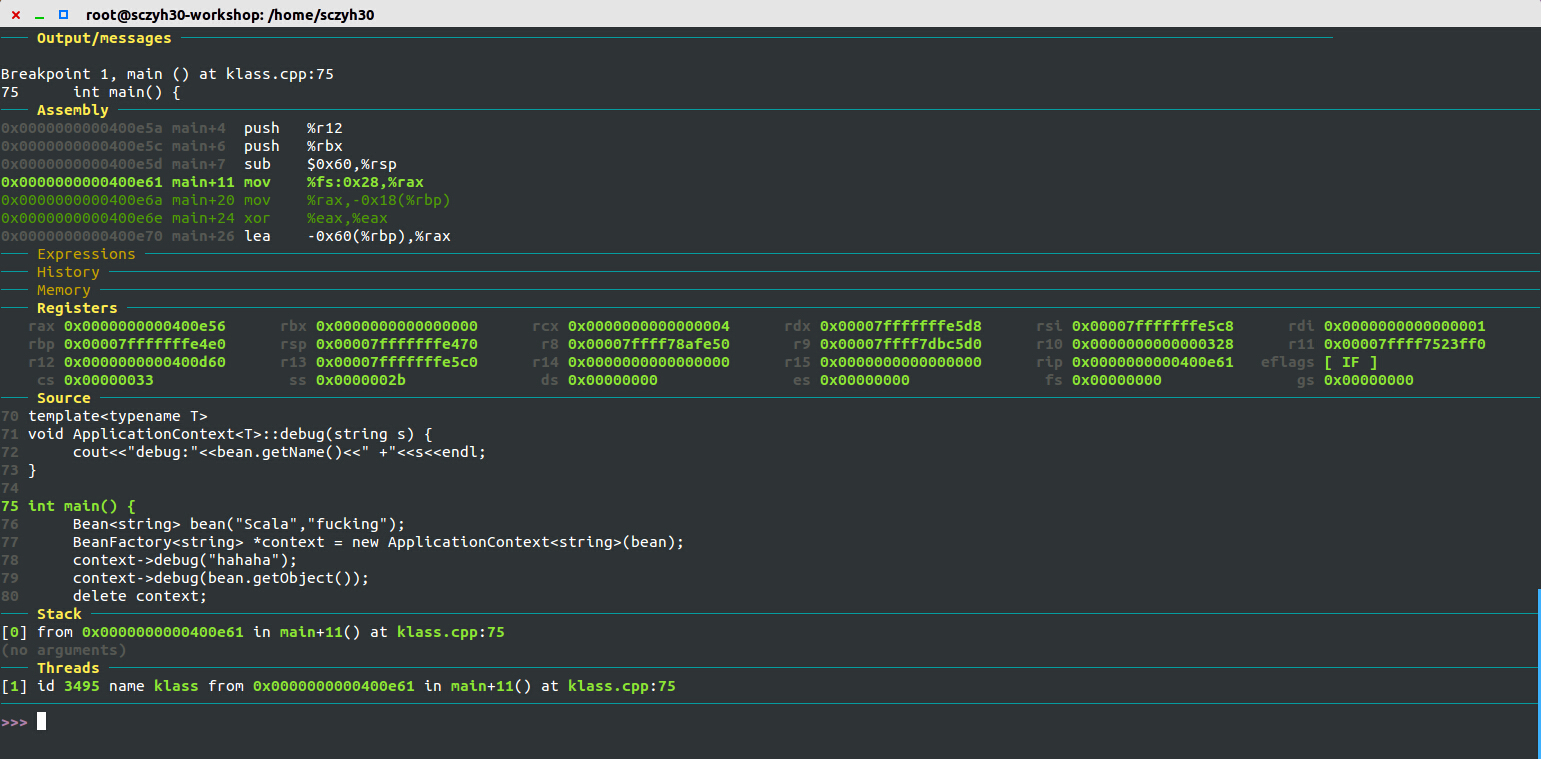The image size is (1541, 759).
Task: Click the Threads section header
Action: pos(68,668)
